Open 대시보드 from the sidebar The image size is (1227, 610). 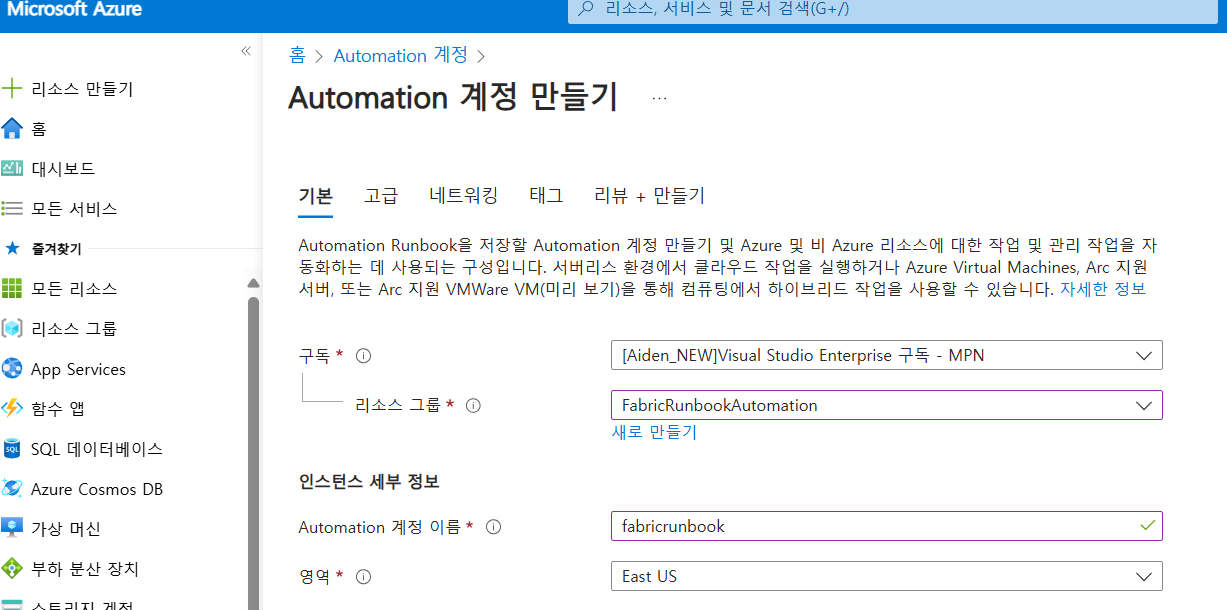pyautogui.click(x=63, y=169)
